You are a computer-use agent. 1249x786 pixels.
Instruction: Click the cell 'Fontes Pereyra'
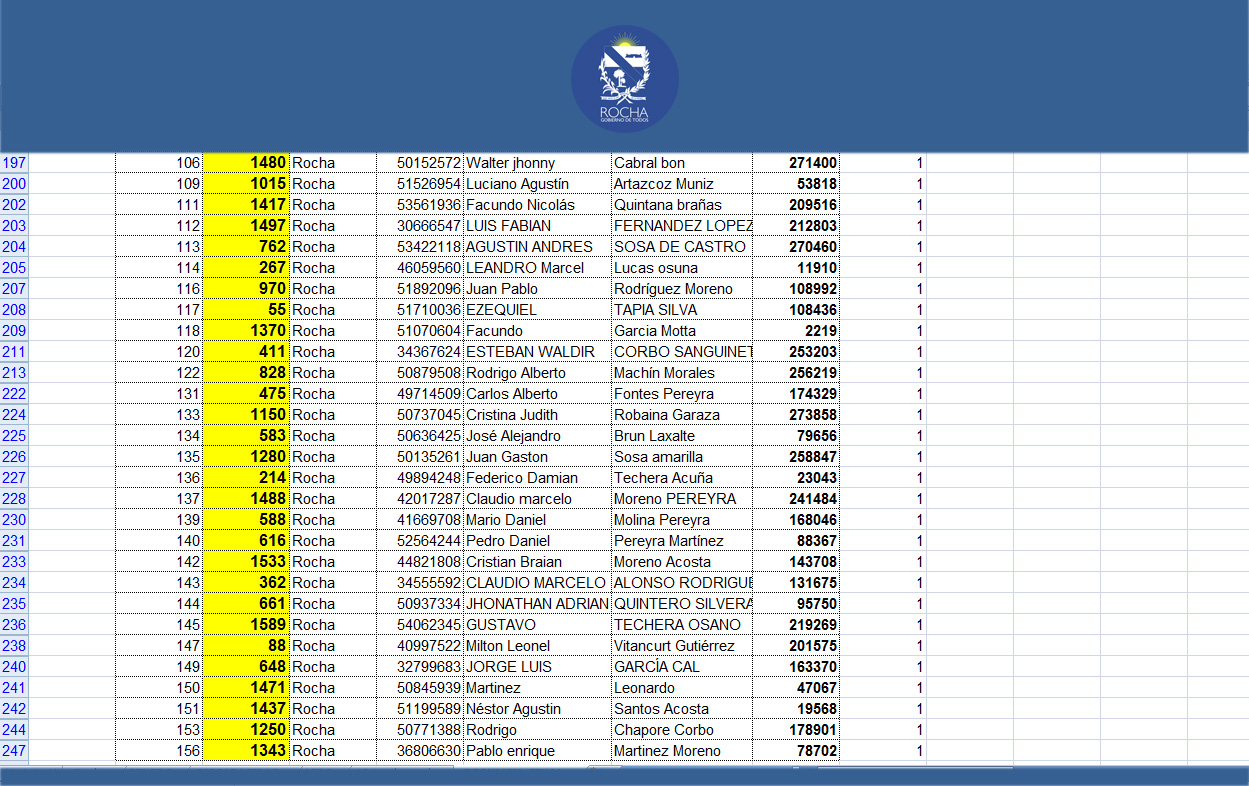(x=682, y=394)
